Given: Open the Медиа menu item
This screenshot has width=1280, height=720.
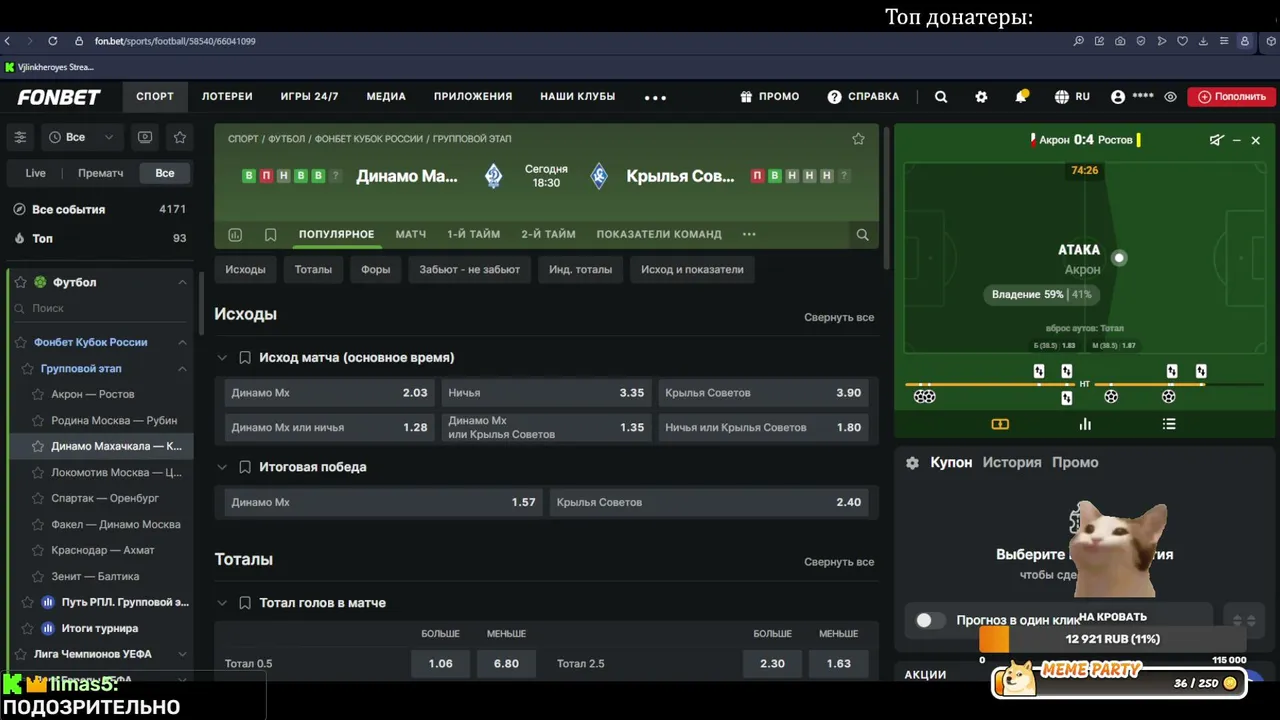Looking at the screenshot, I should (x=386, y=97).
